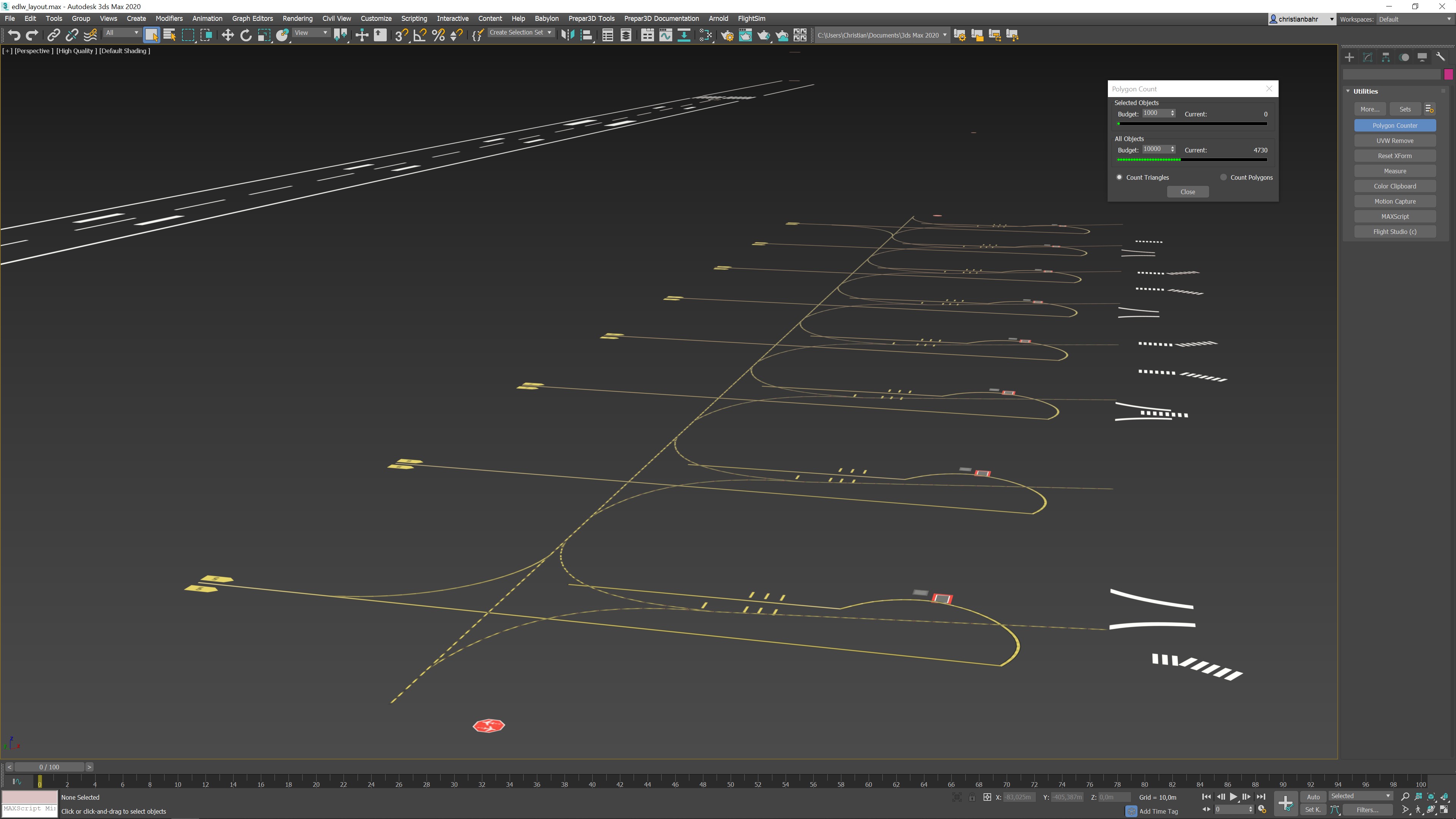Open the Render Setup teapot icon
The image size is (1456, 819).
[727, 35]
